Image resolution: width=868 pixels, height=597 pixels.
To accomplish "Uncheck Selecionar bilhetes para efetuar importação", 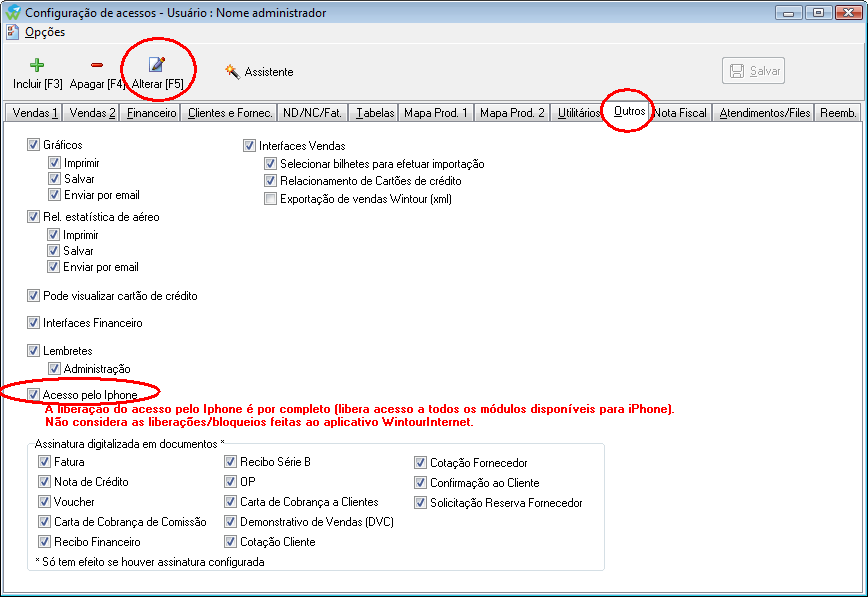I will pyautogui.click(x=270, y=164).
